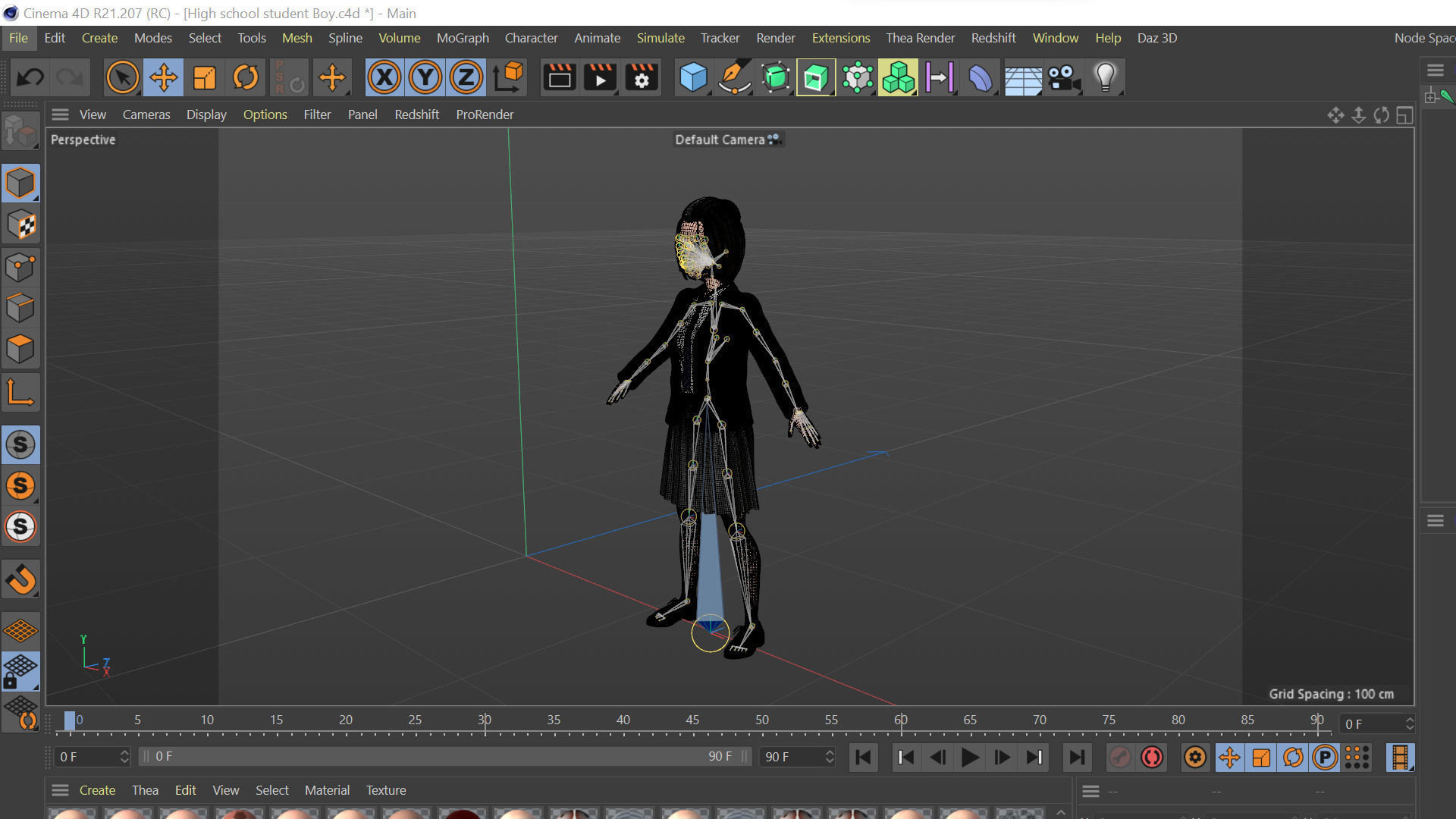Lock movement along the Y axis
1456x819 pixels.
click(x=425, y=77)
